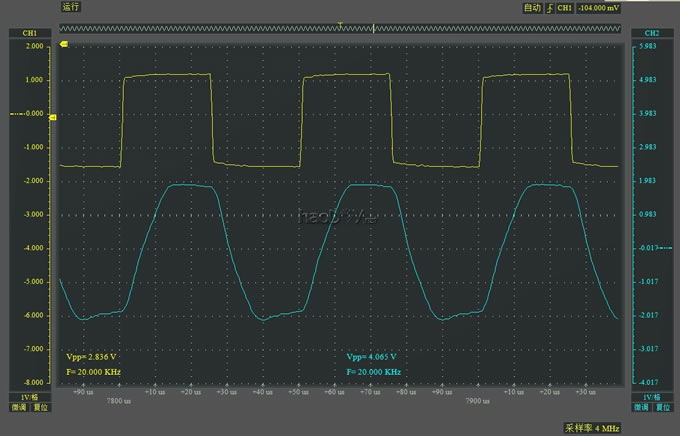Click the cyan CH2 Vpp= 4.065 V measurement
The image size is (680, 436).
pos(372,356)
